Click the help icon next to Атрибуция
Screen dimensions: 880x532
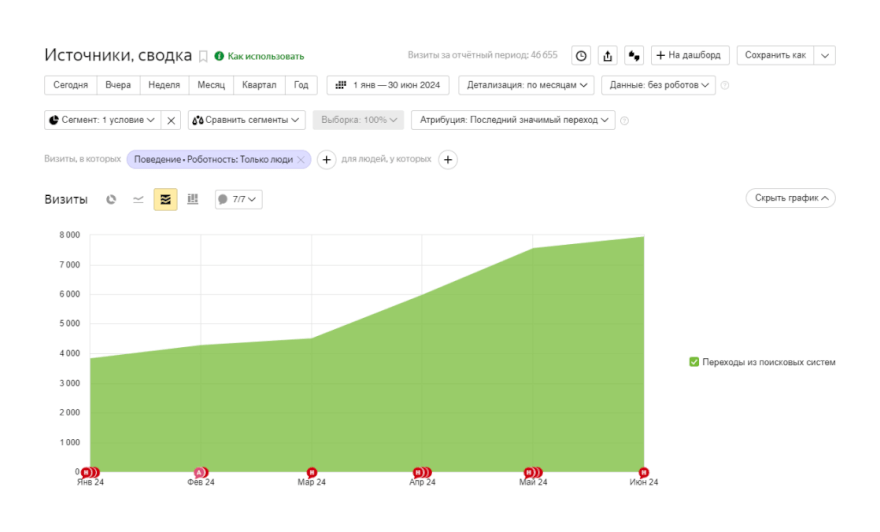(624, 120)
